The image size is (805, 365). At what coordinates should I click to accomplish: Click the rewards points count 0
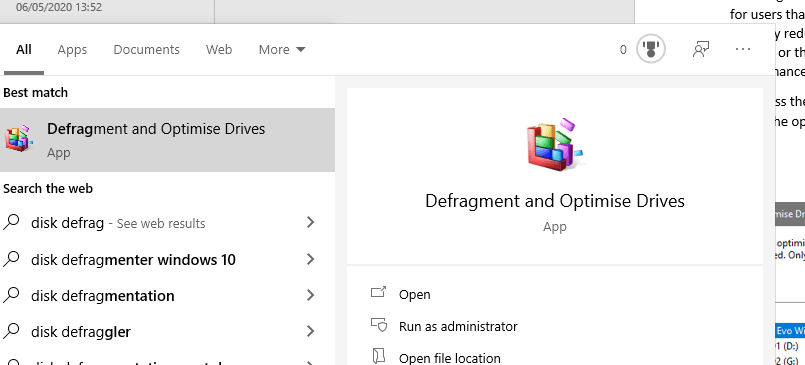tap(623, 50)
